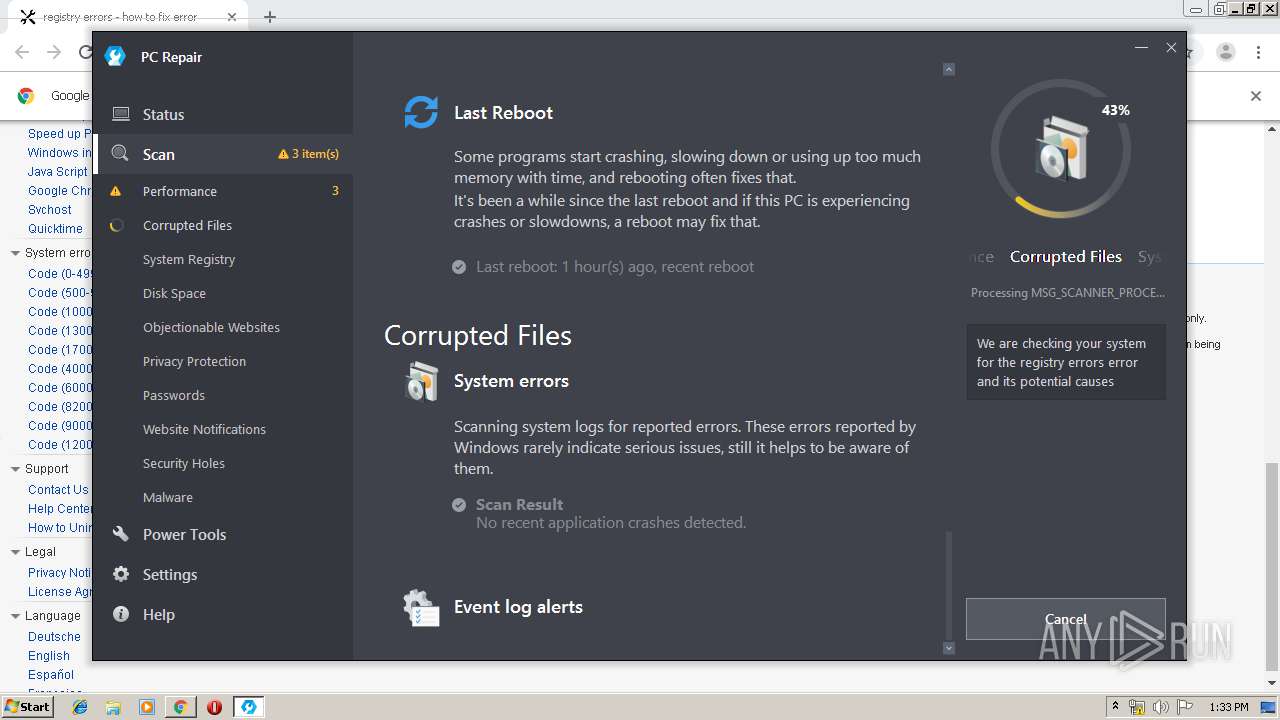Image resolution: width=1280 pixels, height=720 pixels.
Task: Click the Start button
Action: (x=28, y=706)
